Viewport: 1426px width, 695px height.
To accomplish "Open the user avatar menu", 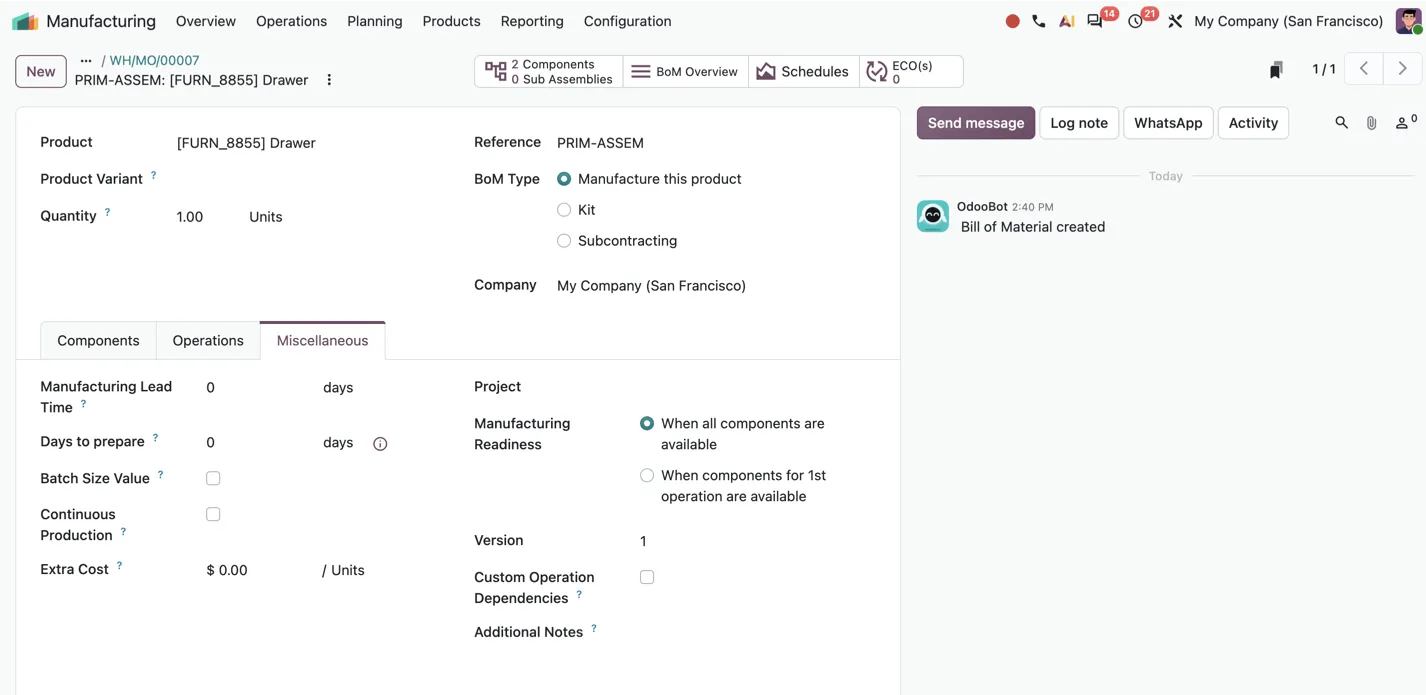I will pos(1409,21).
